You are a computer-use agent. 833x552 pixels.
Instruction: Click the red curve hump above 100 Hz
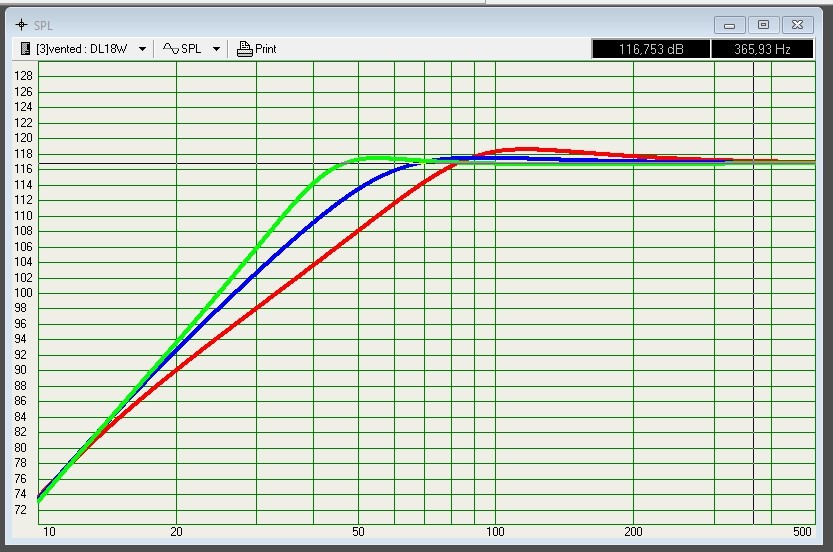click(523, 149)
